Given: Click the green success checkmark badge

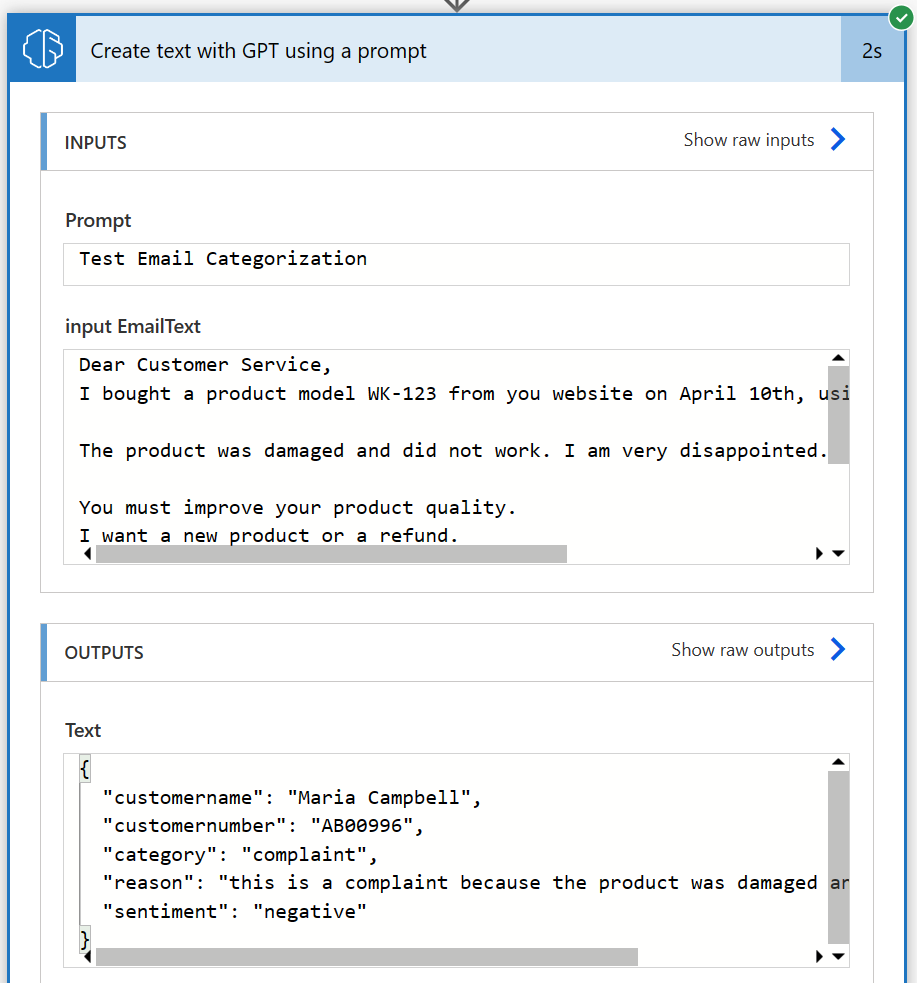Looking at the screenshot, I should click(x=901, y=18).
